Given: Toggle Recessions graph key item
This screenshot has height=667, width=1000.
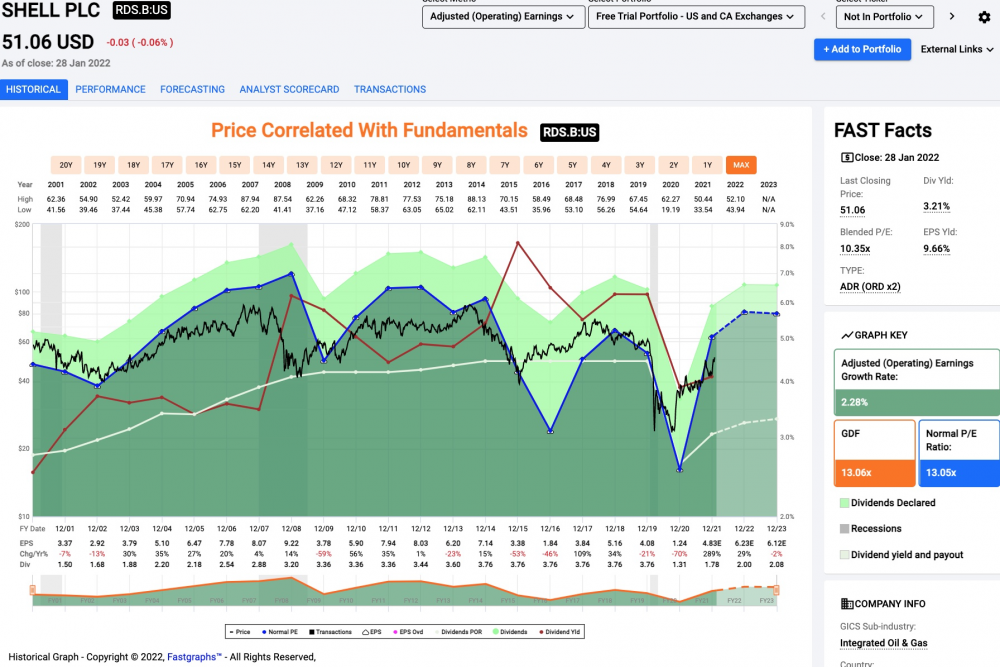Looking at the screenshot, I should (871, 529).
